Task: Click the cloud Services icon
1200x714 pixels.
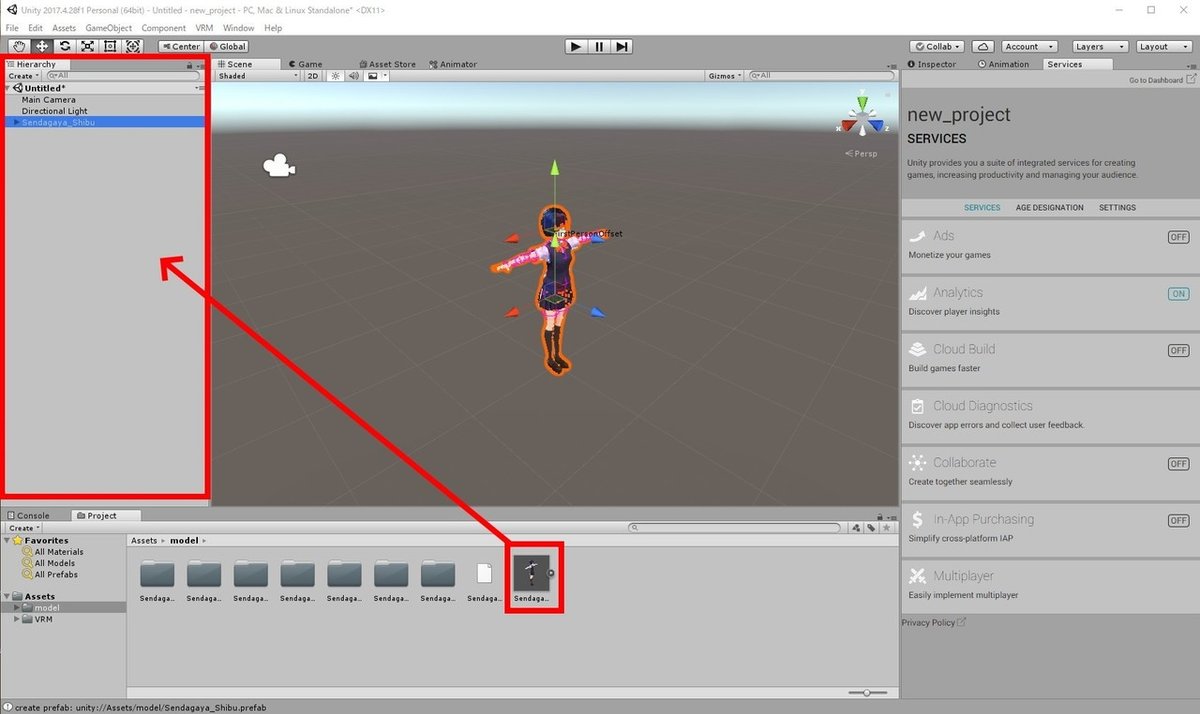Action: (x=984, y=46)
